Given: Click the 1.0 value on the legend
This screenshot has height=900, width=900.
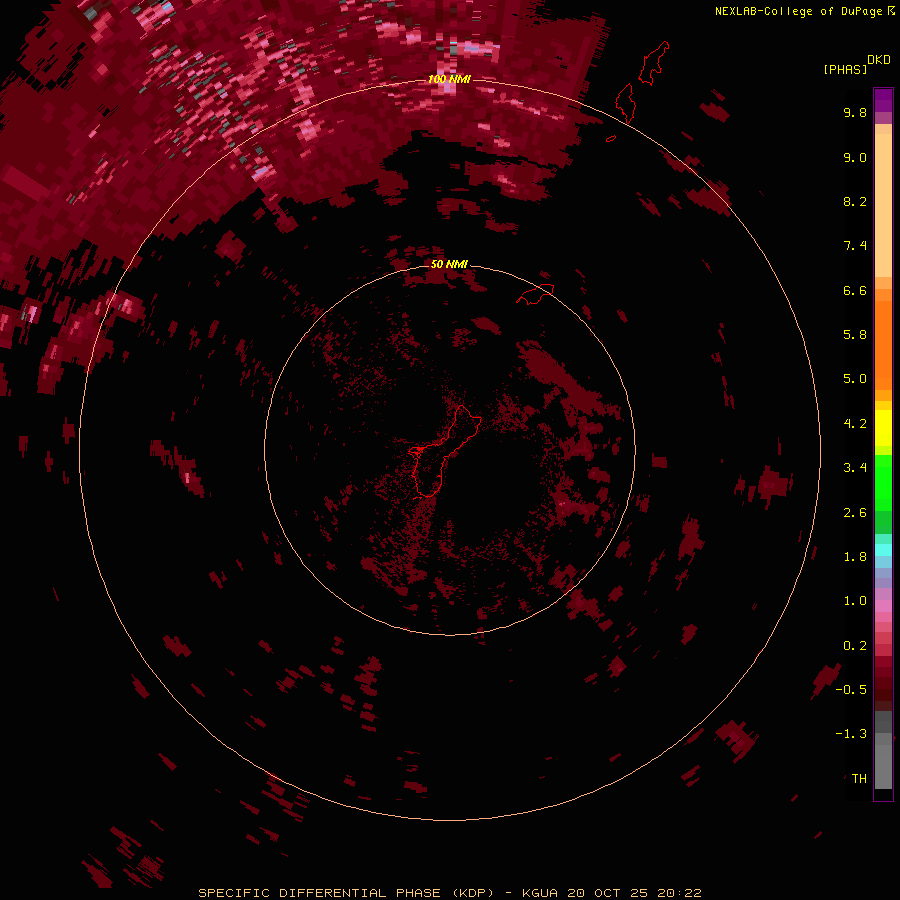Looking at the screenshot, I should [855, 601].
